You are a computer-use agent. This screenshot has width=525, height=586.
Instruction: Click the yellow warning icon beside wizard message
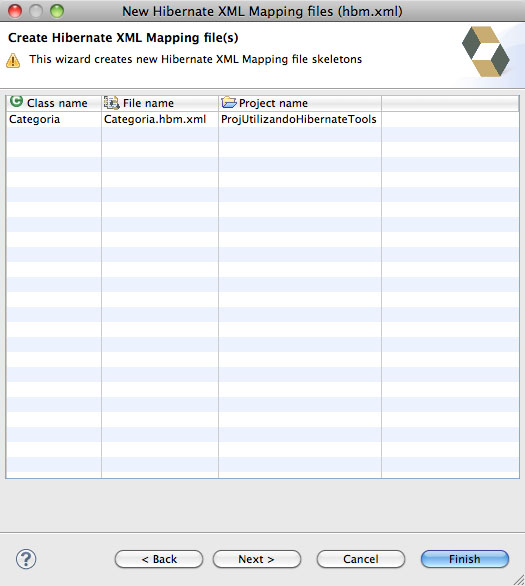pos(13,61)
